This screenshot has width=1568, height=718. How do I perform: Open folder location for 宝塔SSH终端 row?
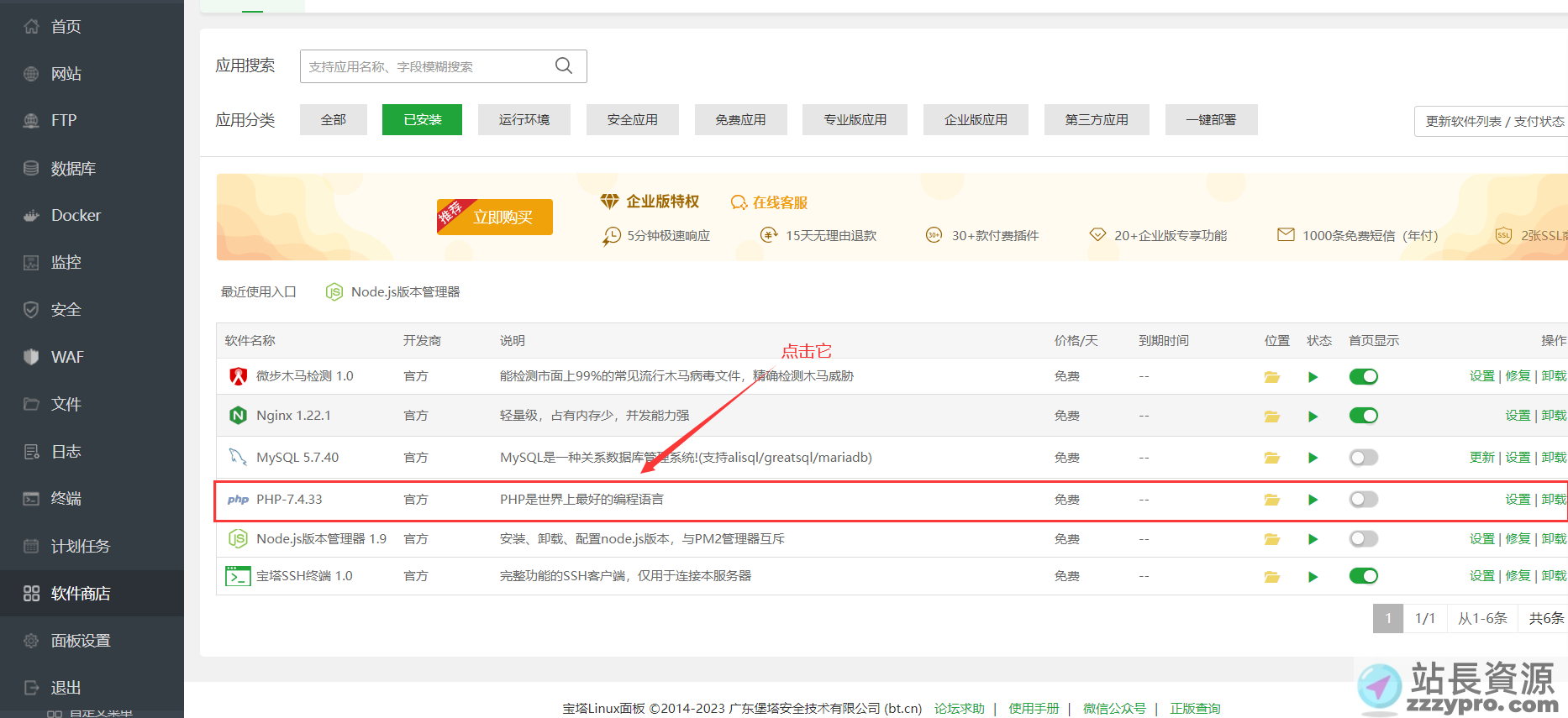click(1272, 577)
